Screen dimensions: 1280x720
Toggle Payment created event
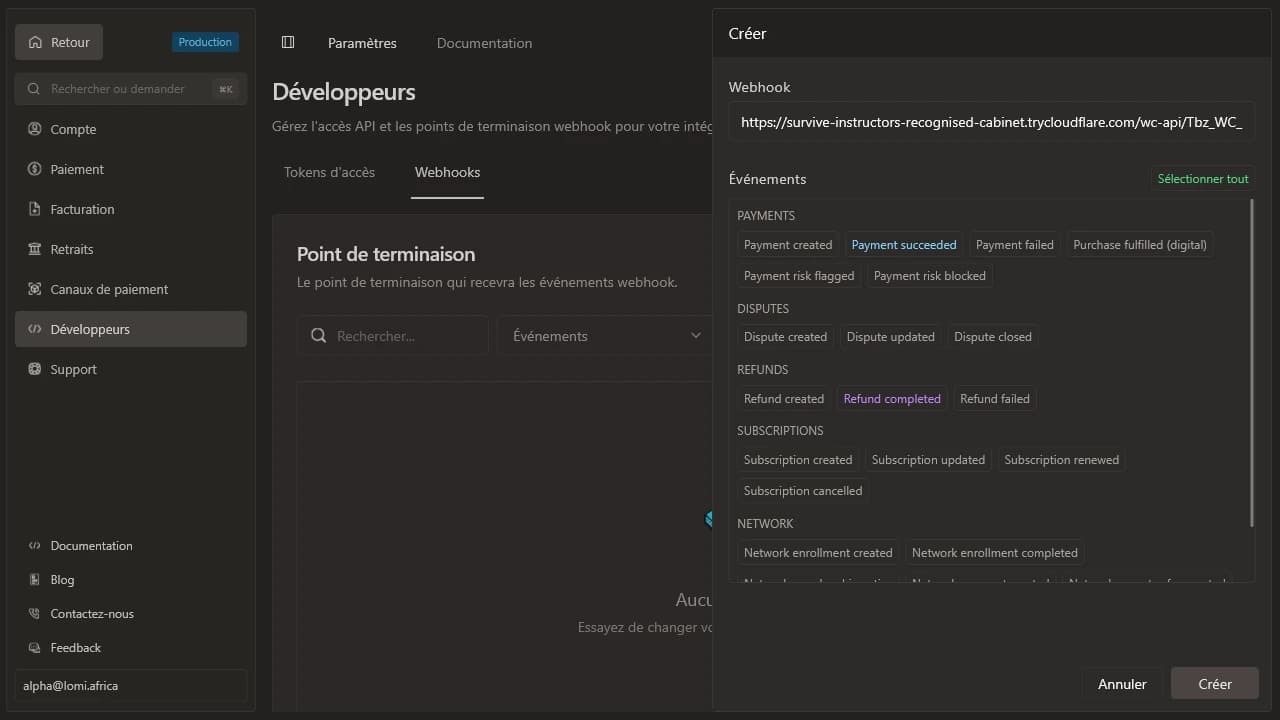click(x=788, y=245)
